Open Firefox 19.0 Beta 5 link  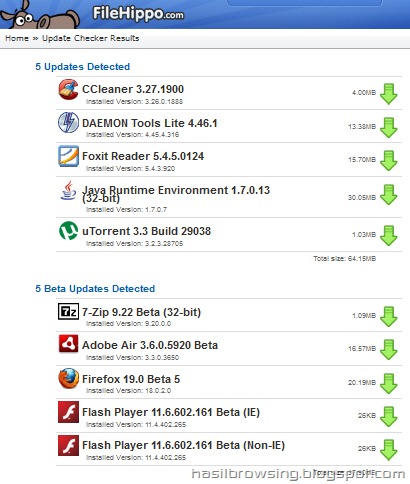[131, 379]
